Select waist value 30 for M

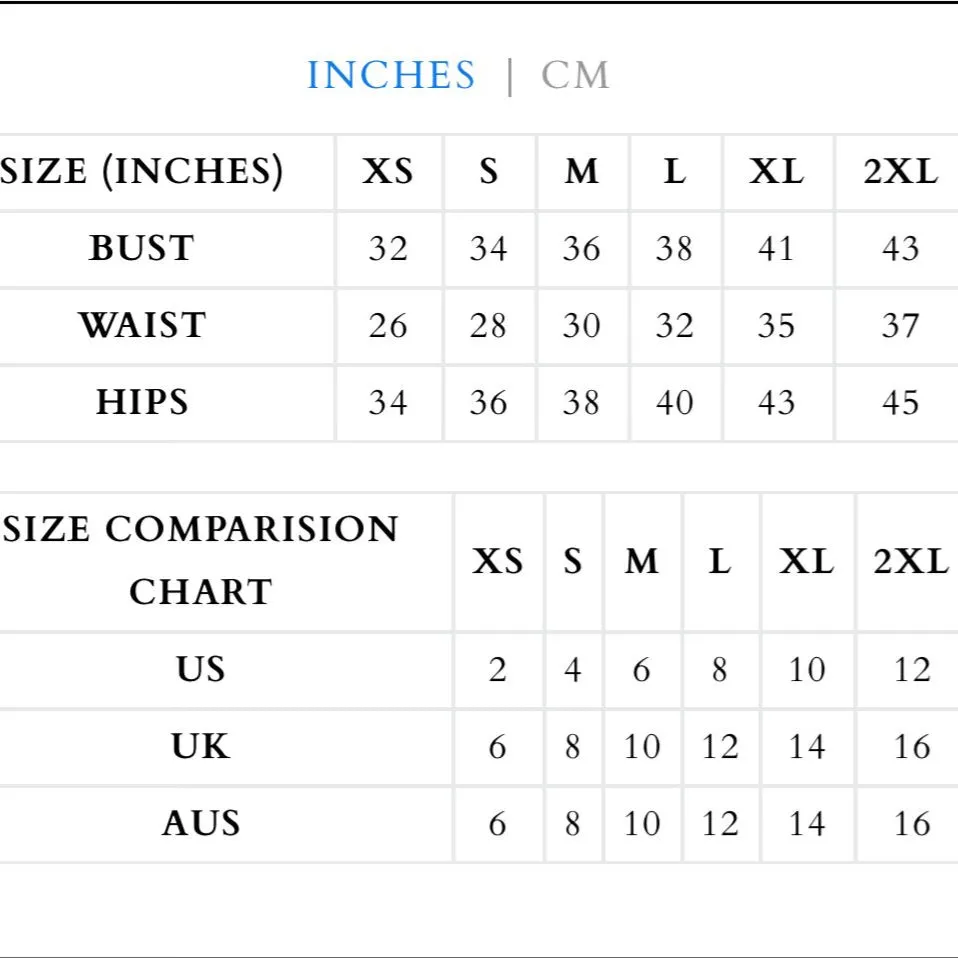581,326
